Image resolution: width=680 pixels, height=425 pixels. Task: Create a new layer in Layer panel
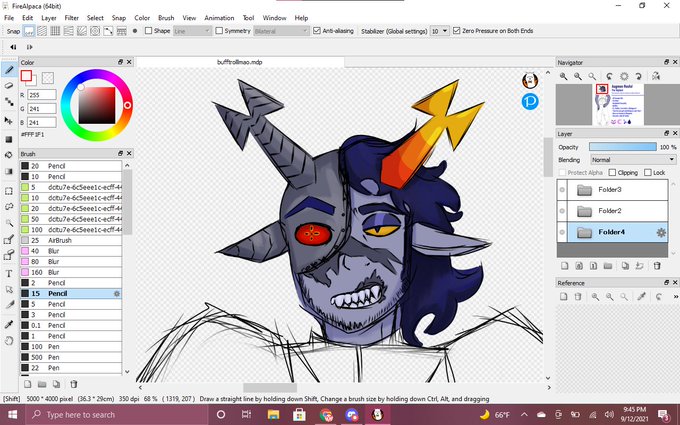pyautogui.click(x=565, y=266)
